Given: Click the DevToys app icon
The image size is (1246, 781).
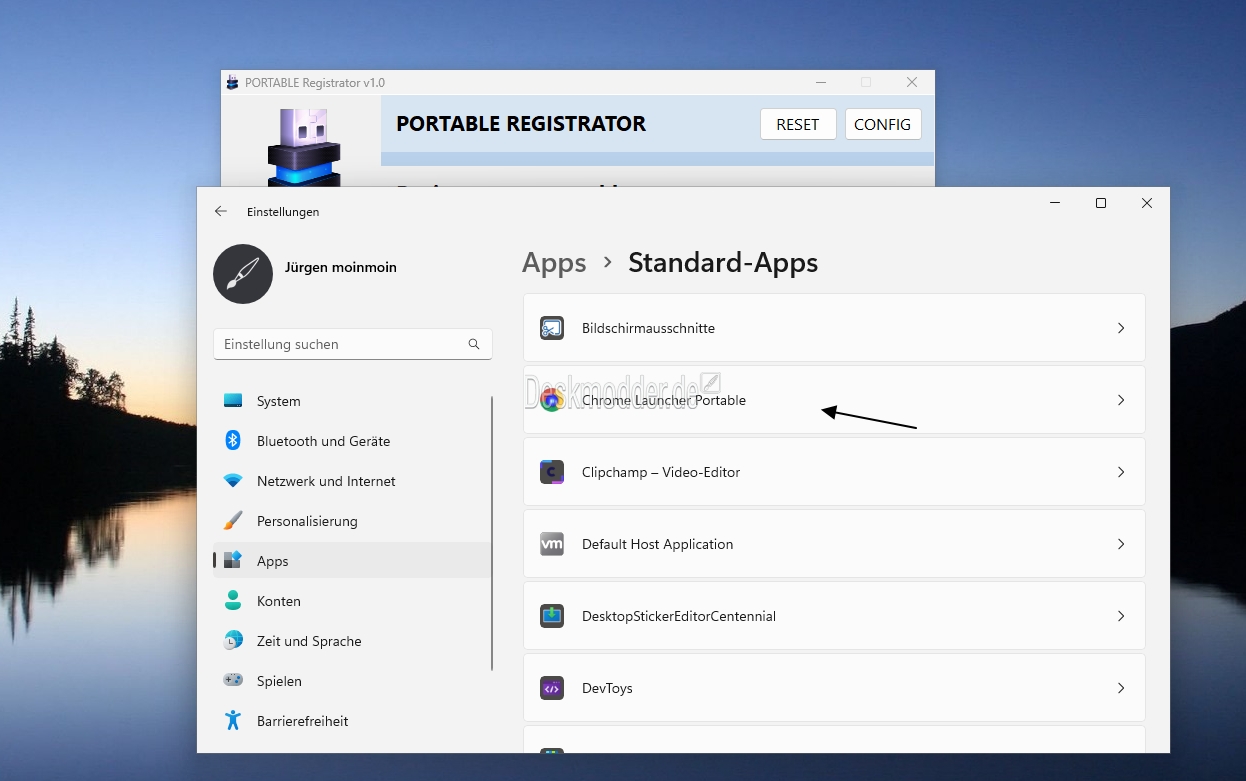Looking at the screenshot, I should [x=552, y=688].
